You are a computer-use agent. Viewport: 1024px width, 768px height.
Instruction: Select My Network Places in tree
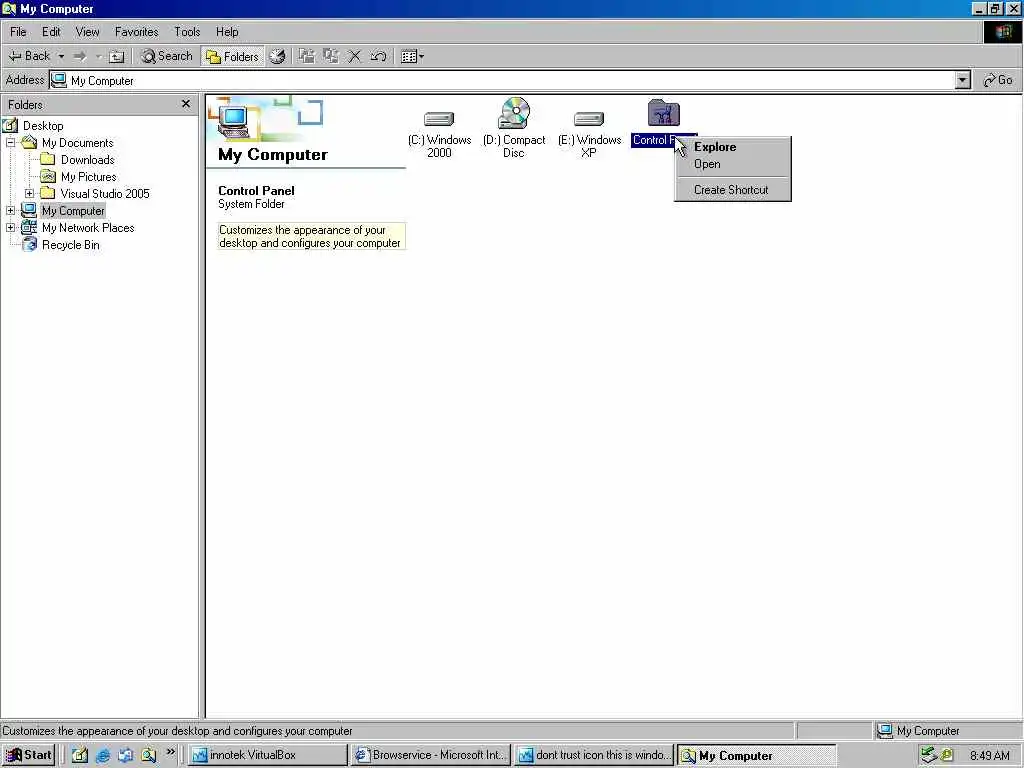tap(88, 227)
